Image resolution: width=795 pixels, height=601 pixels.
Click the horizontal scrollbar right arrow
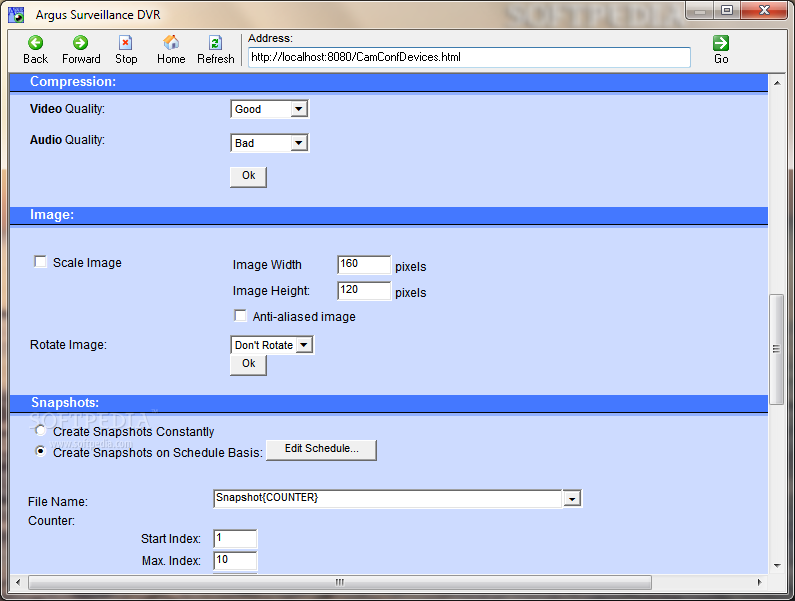click(759, 582)
